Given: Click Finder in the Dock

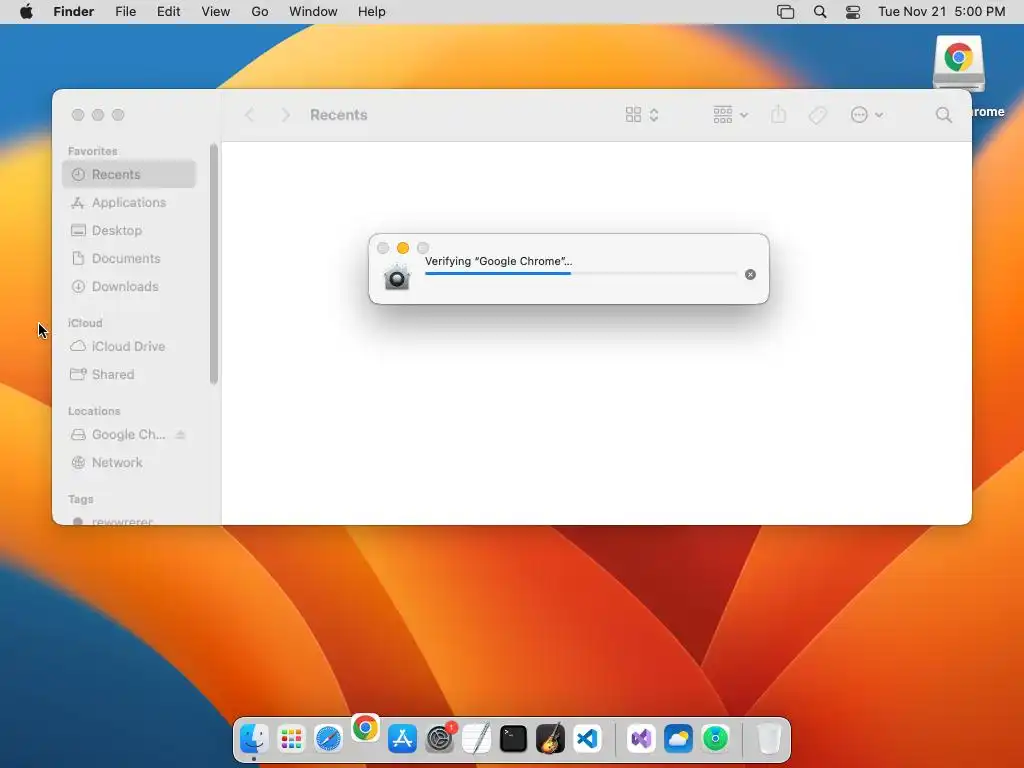Looking at the screenshot, I should click(x=254, y=739).
